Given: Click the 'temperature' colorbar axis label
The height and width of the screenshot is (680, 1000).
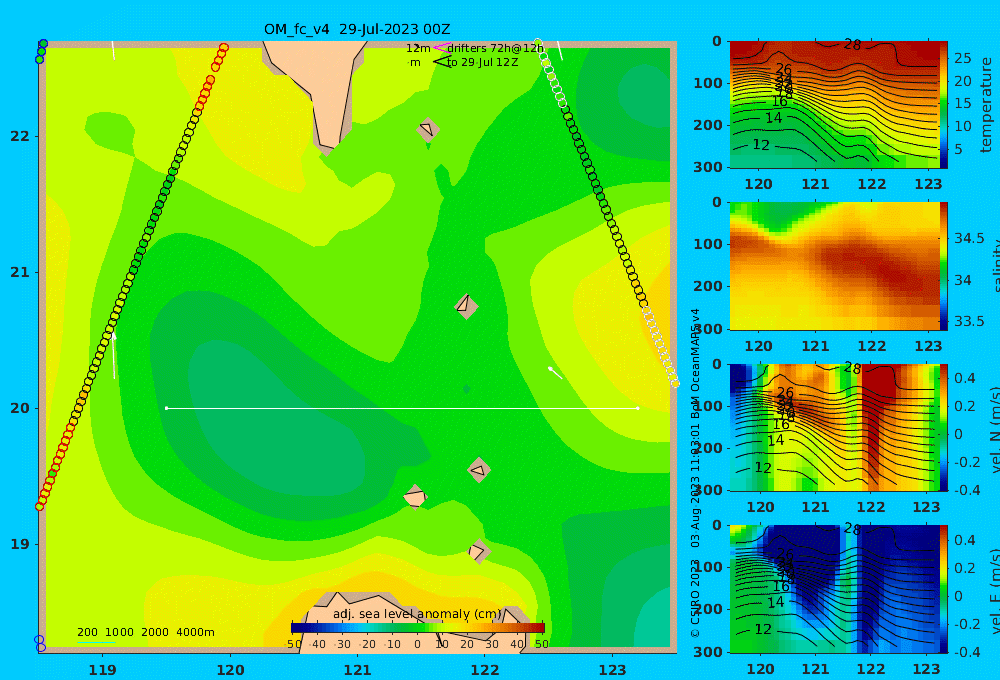Looking at the screenshot, I should (x=986, y=105).
